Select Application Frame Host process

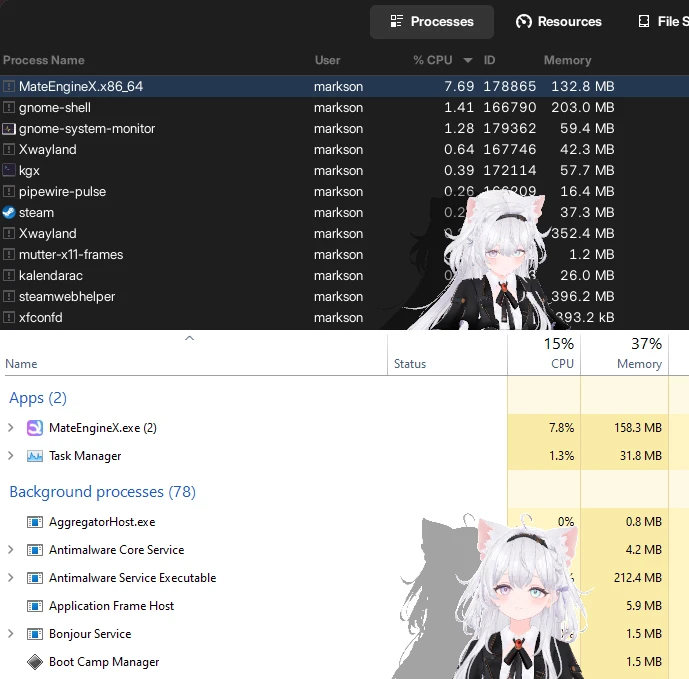344,606
